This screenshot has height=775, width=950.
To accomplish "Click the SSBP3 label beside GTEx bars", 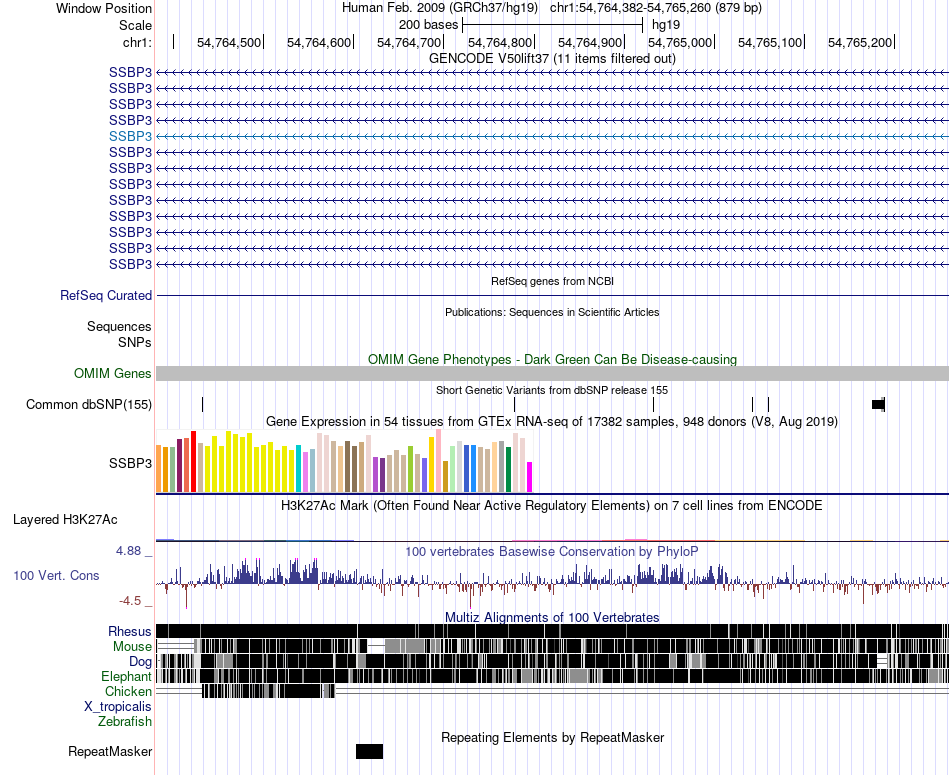I will 130,464.
